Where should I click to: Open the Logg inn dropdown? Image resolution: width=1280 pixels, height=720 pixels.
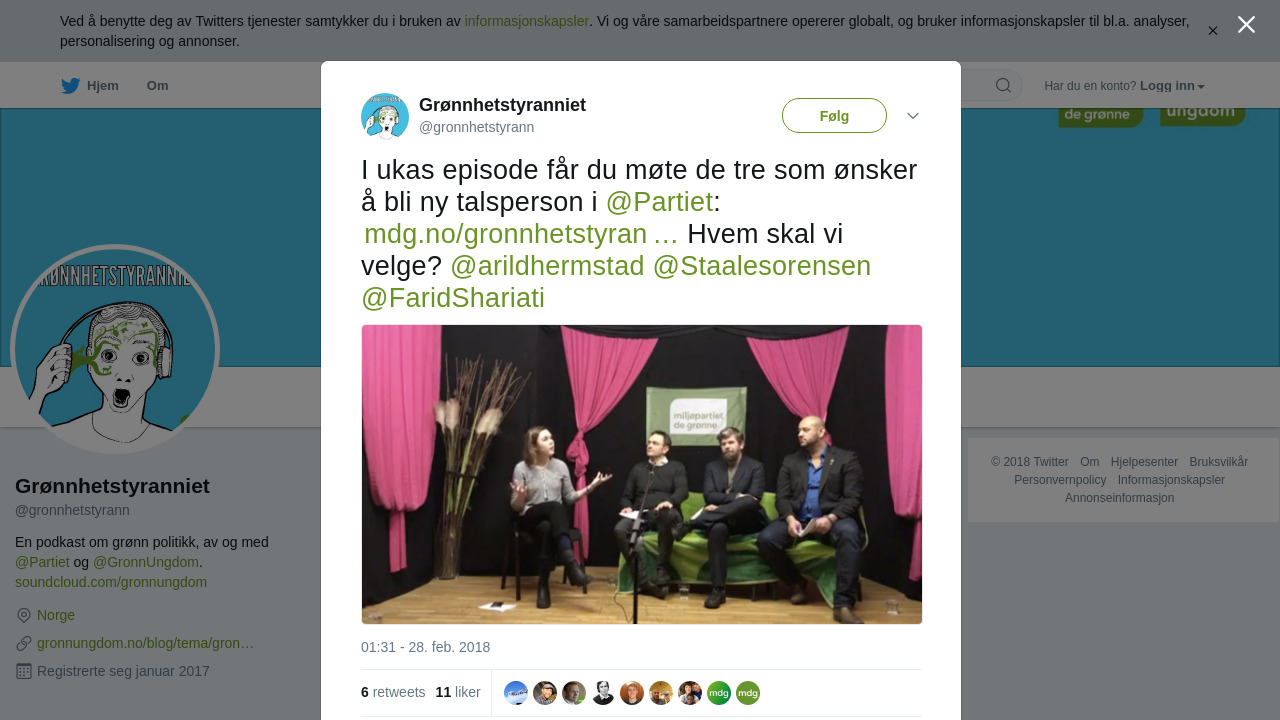click(1172, 86)
